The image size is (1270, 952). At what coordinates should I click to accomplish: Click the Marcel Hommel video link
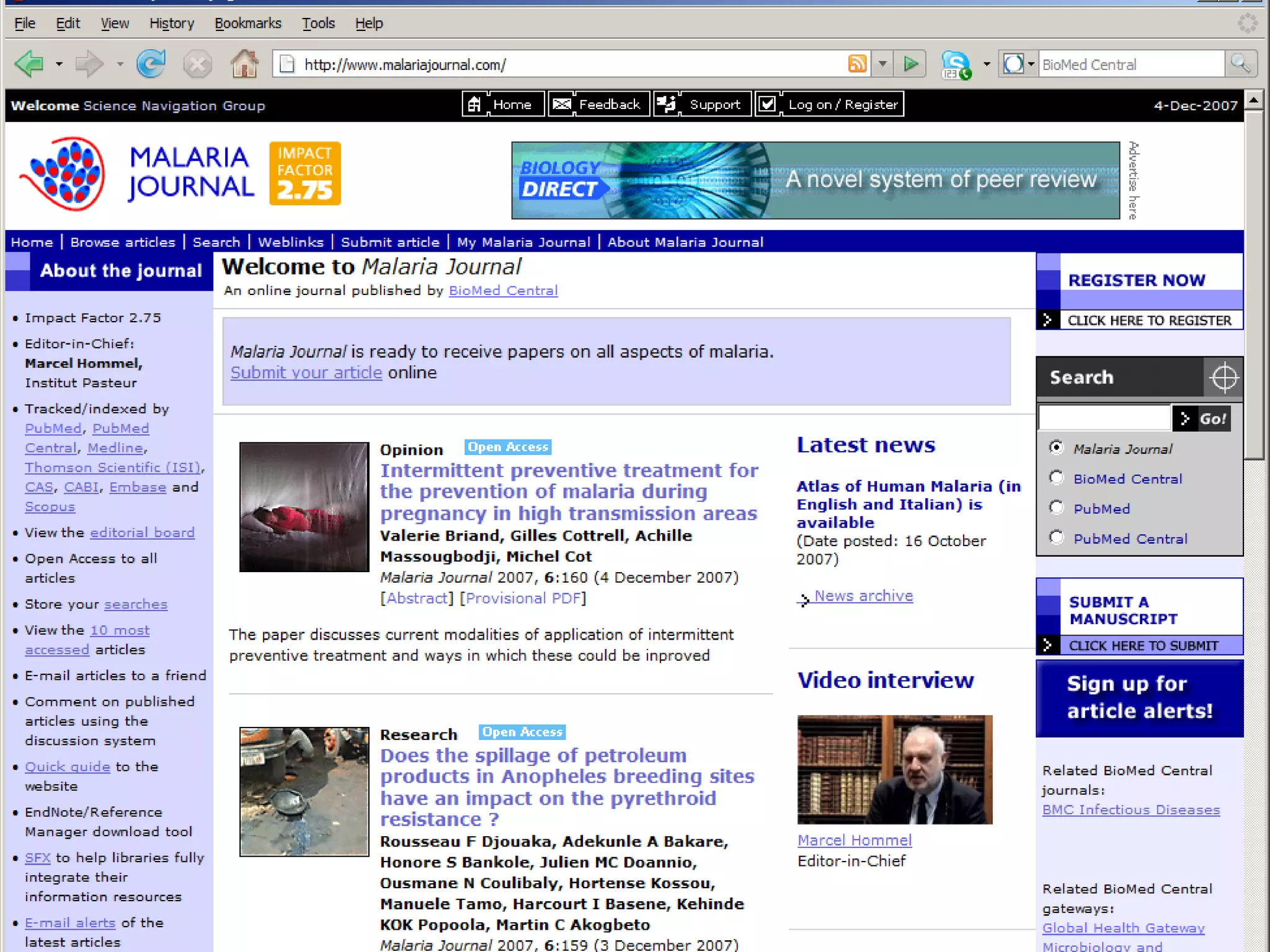click(x=855, y=840)
